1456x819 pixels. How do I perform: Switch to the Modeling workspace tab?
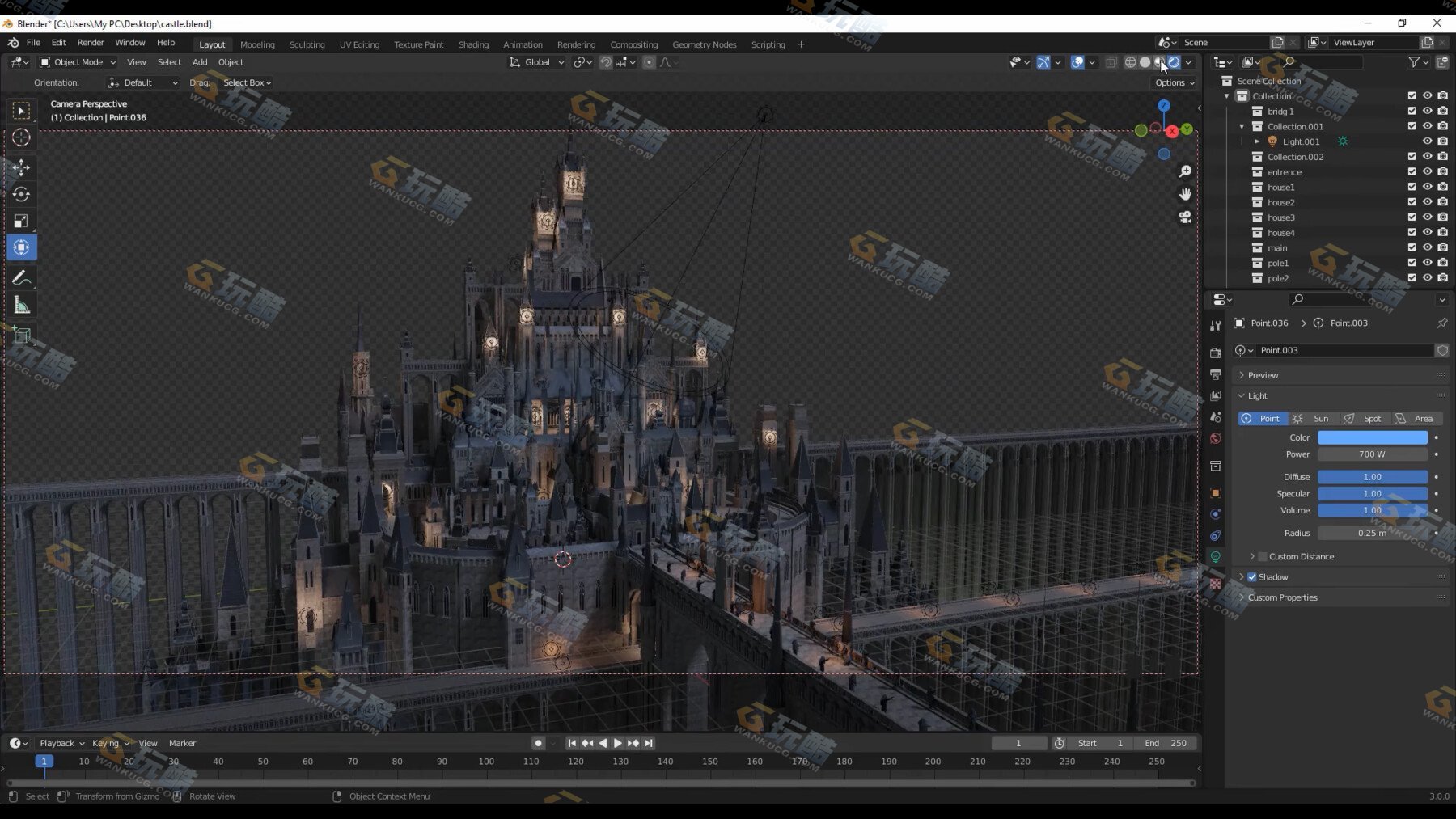[x=257, y=44]
